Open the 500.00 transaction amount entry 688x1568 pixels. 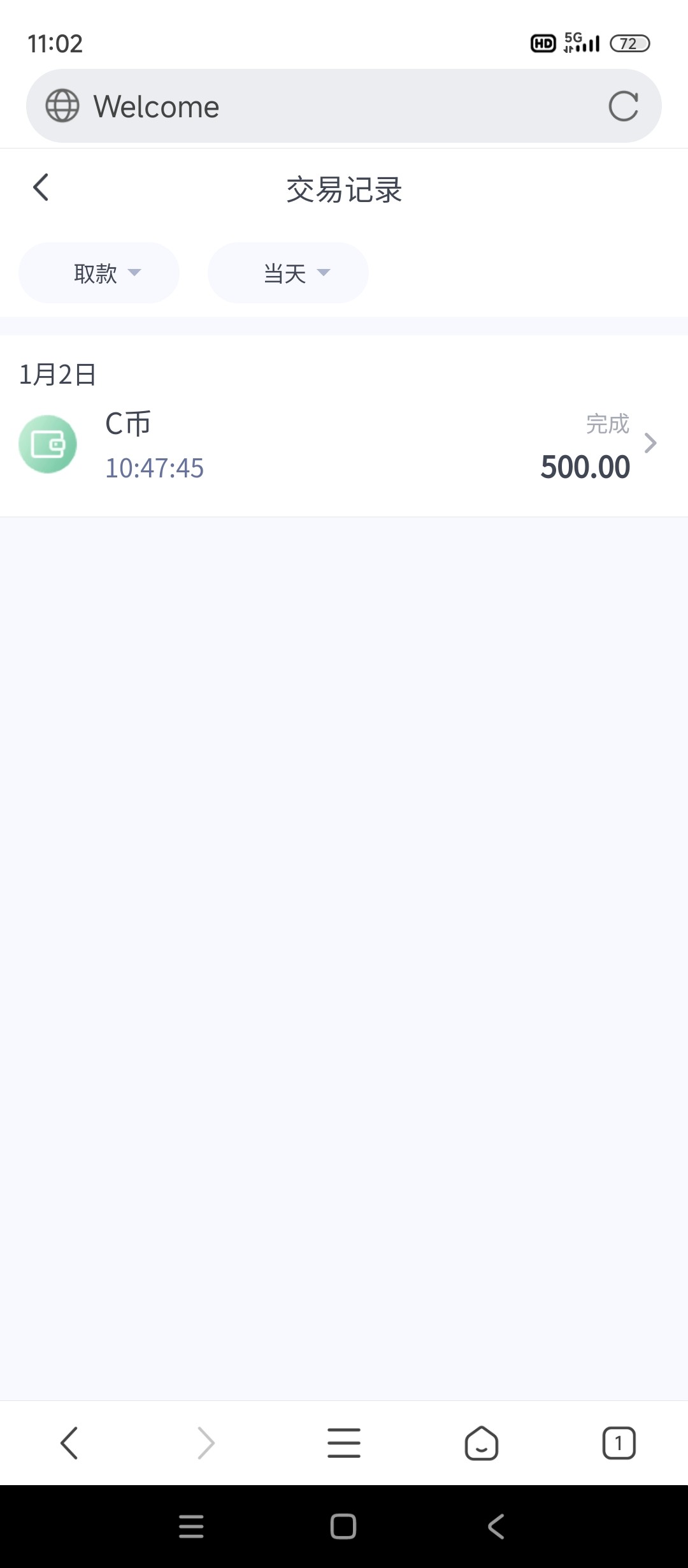click(585, 467)
